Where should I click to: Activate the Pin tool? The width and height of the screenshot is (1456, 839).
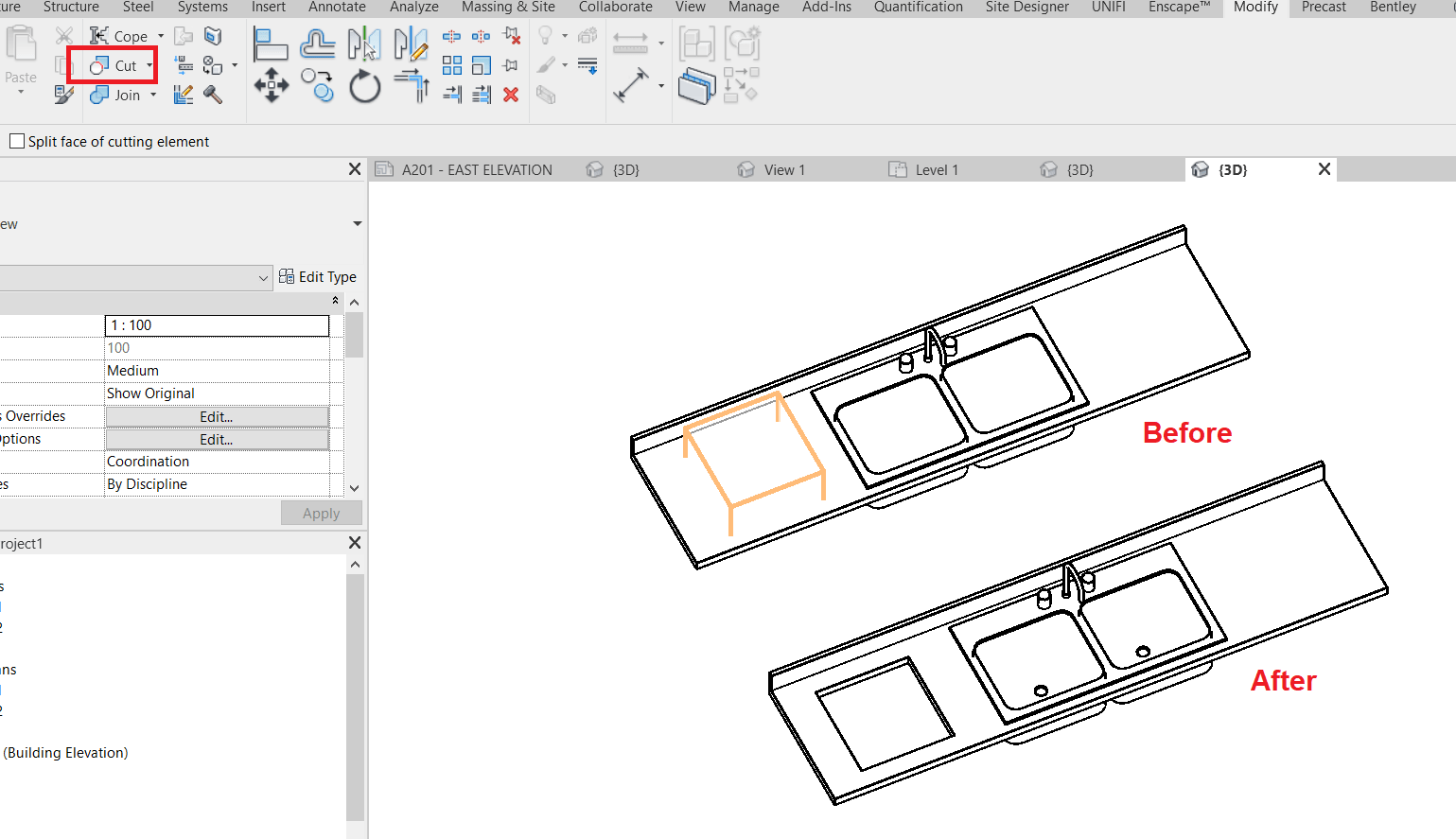click(511, 65)
